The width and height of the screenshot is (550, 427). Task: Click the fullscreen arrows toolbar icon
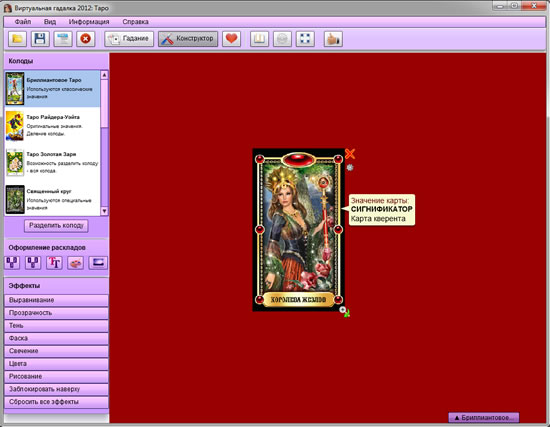[x=305, y=39]
